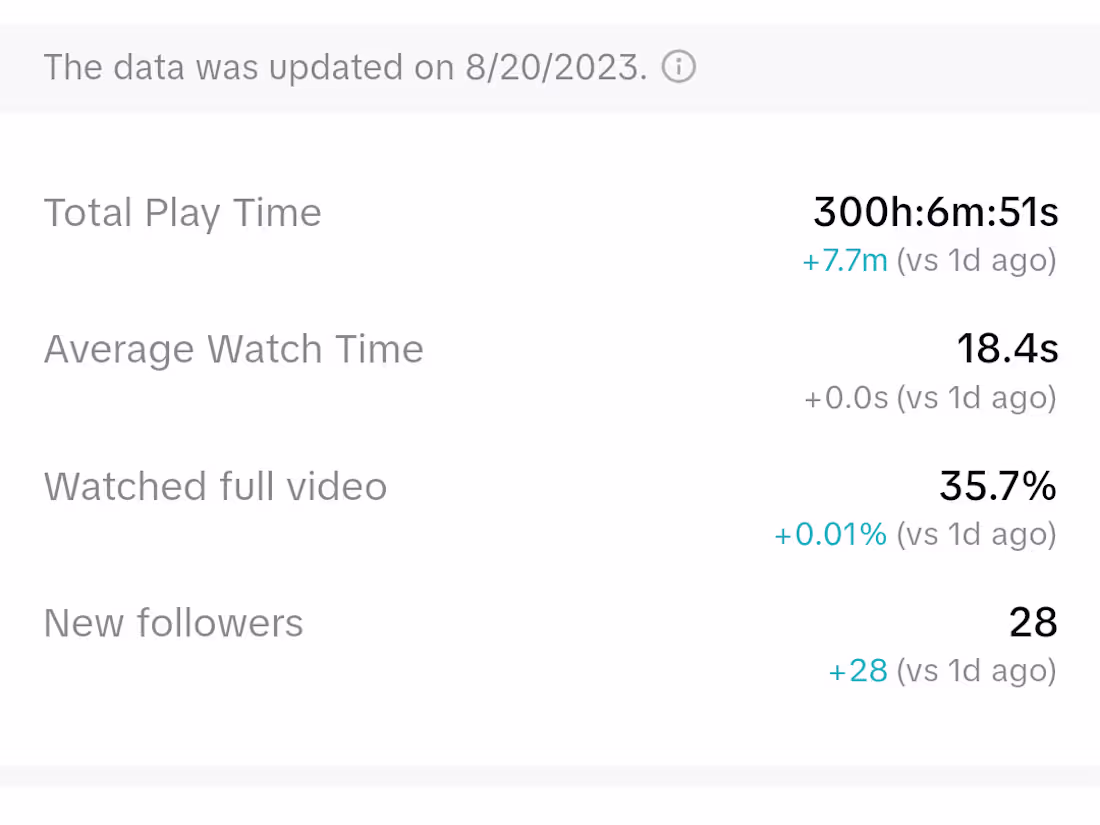Click the info icon beside the update date
Viewport: 1100px width, 825px height.
pos(679,68)
